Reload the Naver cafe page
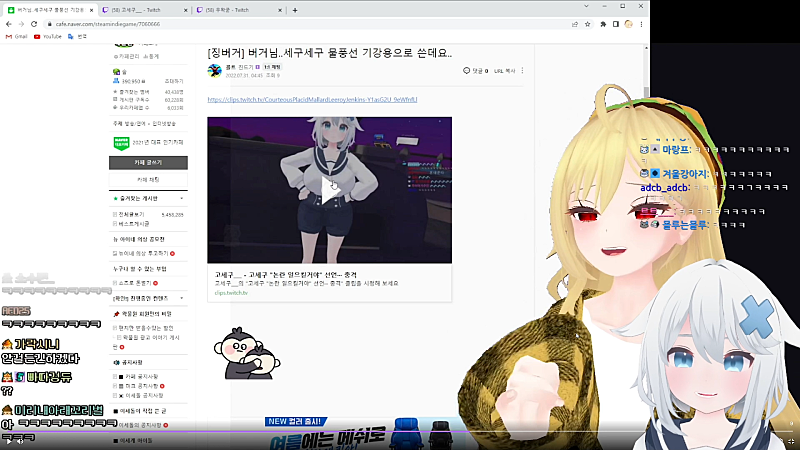 coord(34,24)
